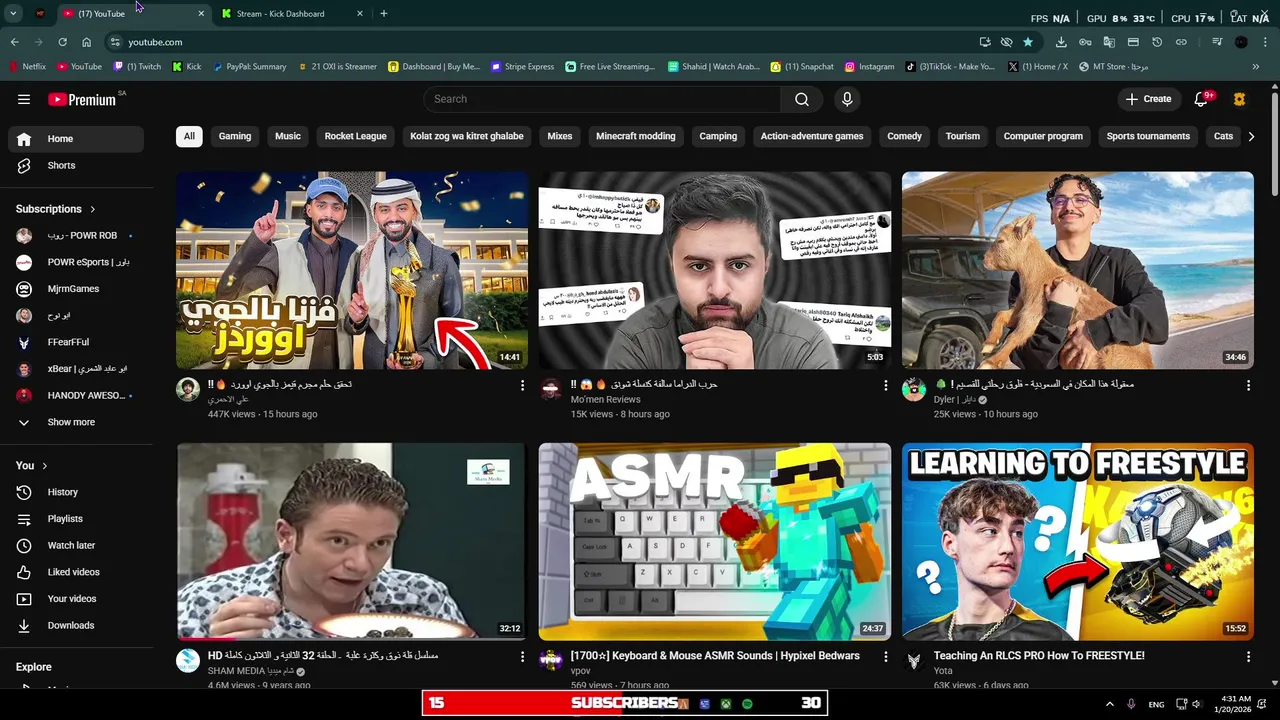The width and height of the screenshot is (1280, 720).
Task: Open History in the sidebar
Action: pos(76,492)
